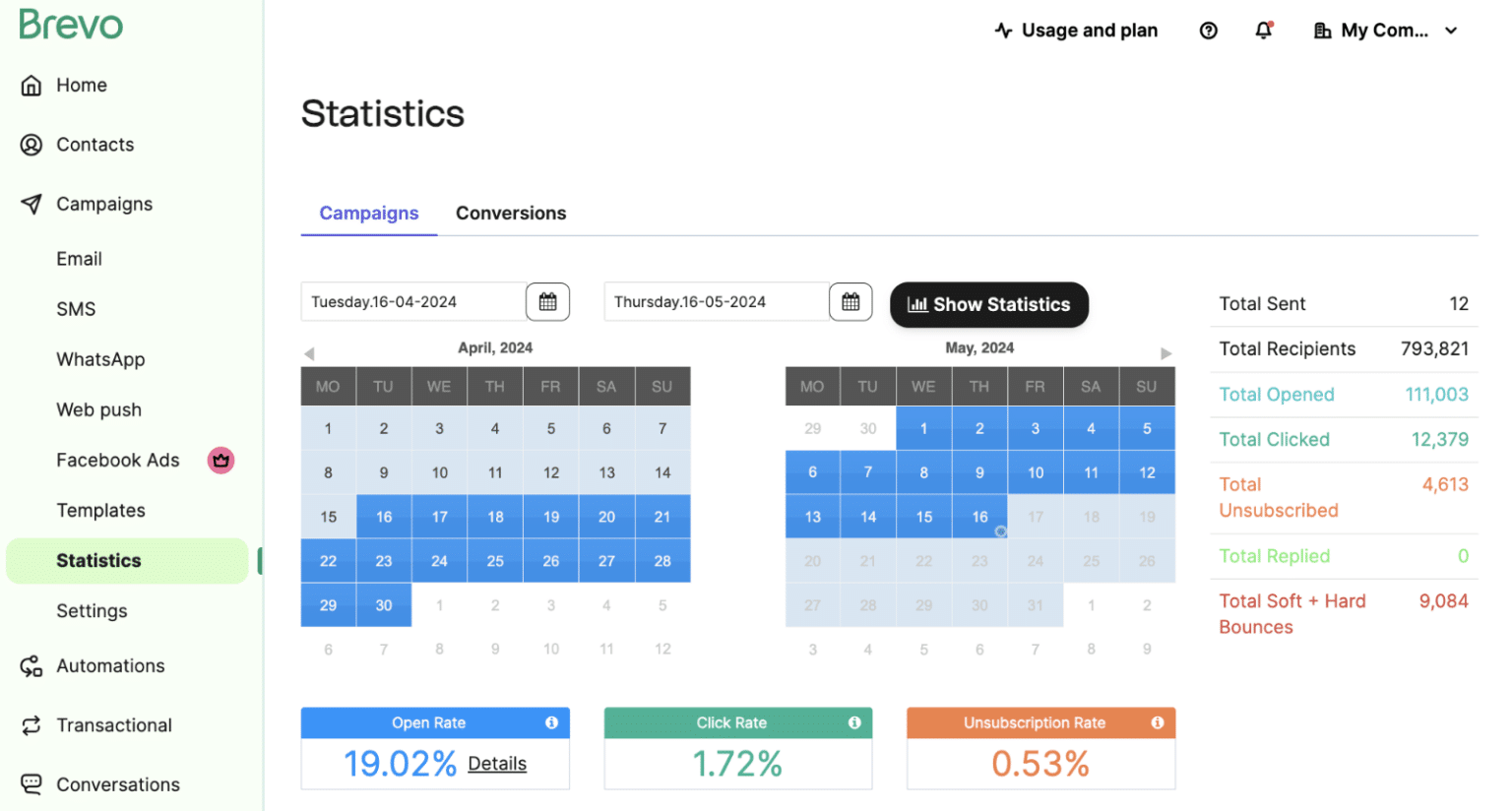Click the Contacts icon in the sidebar
Viewport: 1512px width, 811px height.
point(32,144)
